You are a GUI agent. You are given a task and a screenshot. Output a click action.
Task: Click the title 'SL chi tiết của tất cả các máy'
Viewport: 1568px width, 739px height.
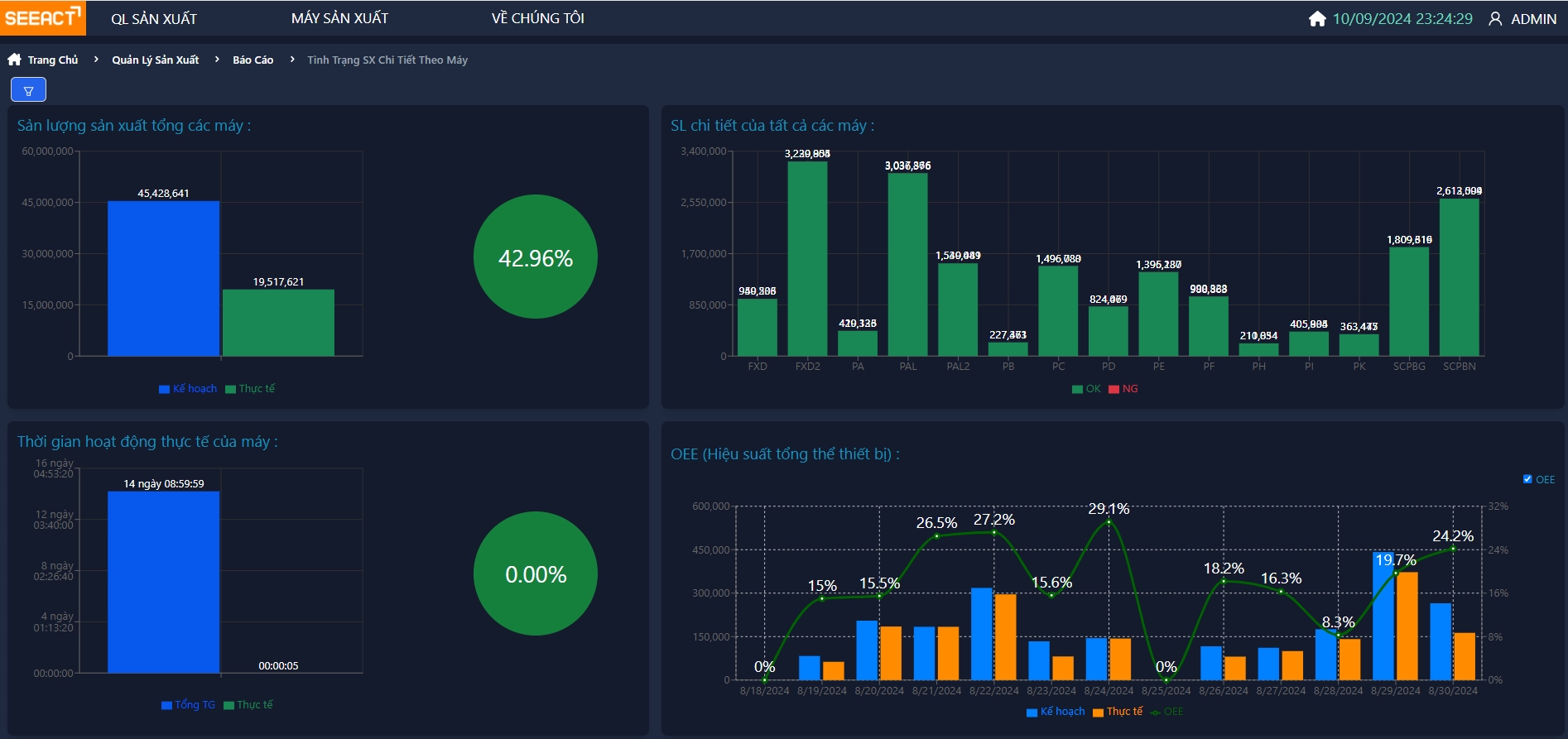click(772, 126)
